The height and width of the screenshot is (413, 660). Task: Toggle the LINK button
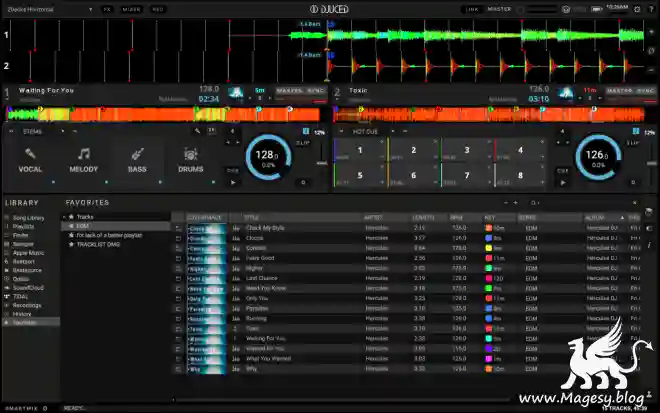472,9
